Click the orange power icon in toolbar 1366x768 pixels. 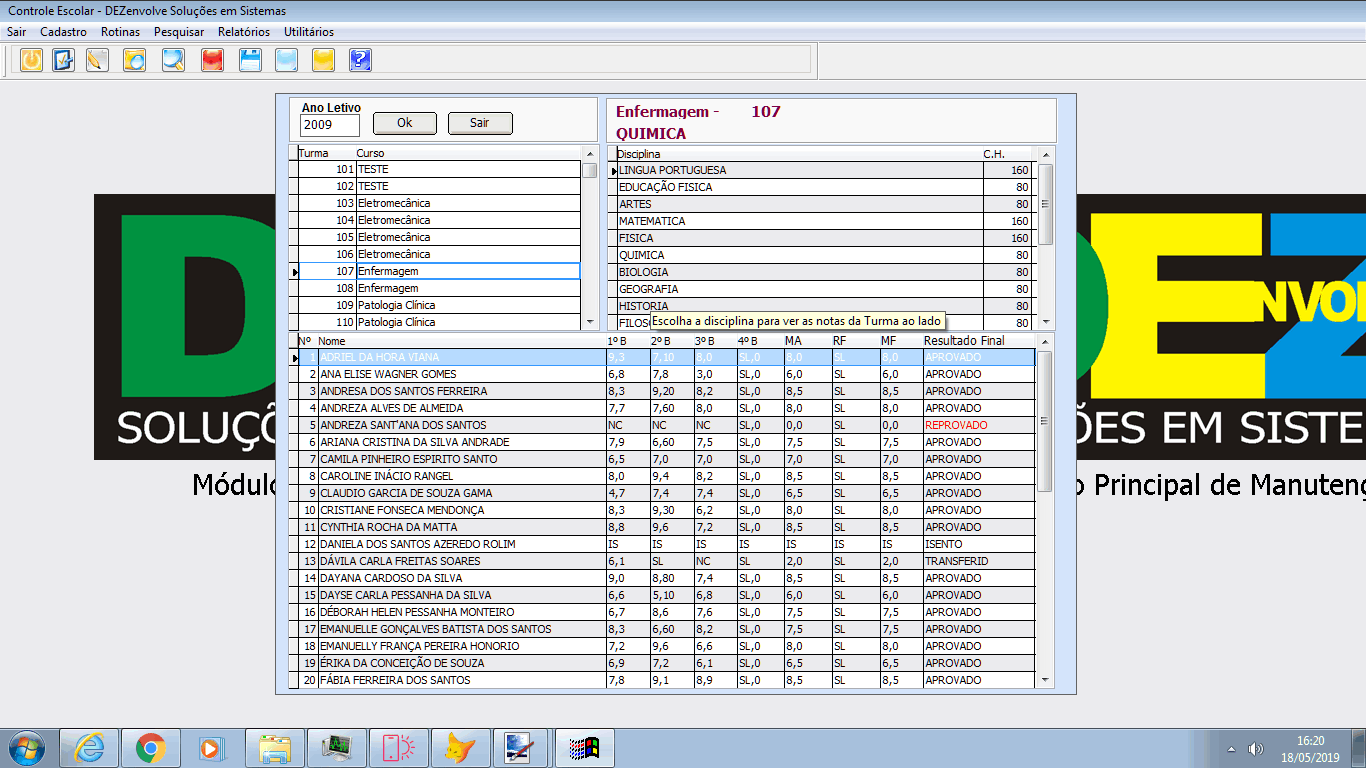pos(32,60)
